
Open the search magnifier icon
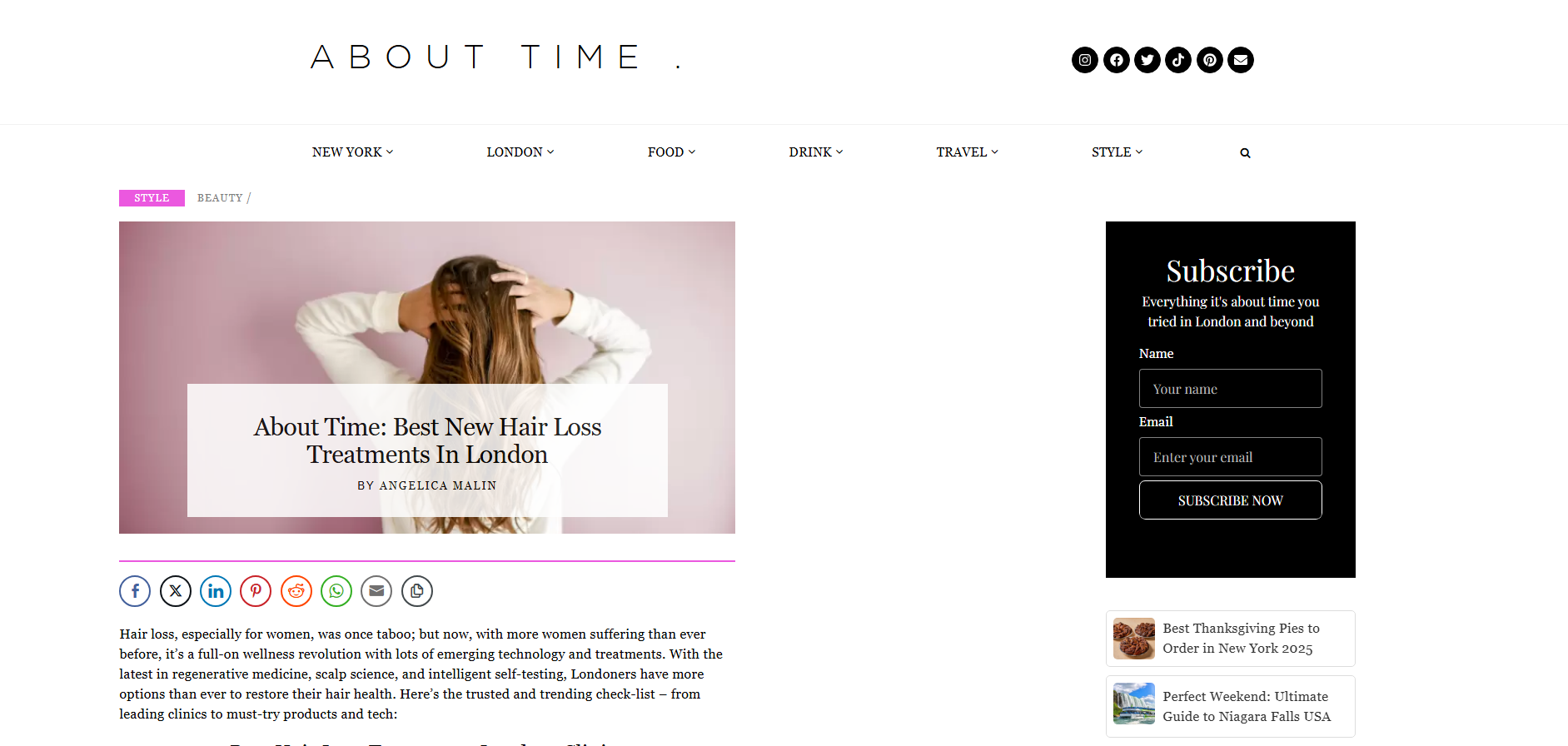click(x=1245, y=152)
